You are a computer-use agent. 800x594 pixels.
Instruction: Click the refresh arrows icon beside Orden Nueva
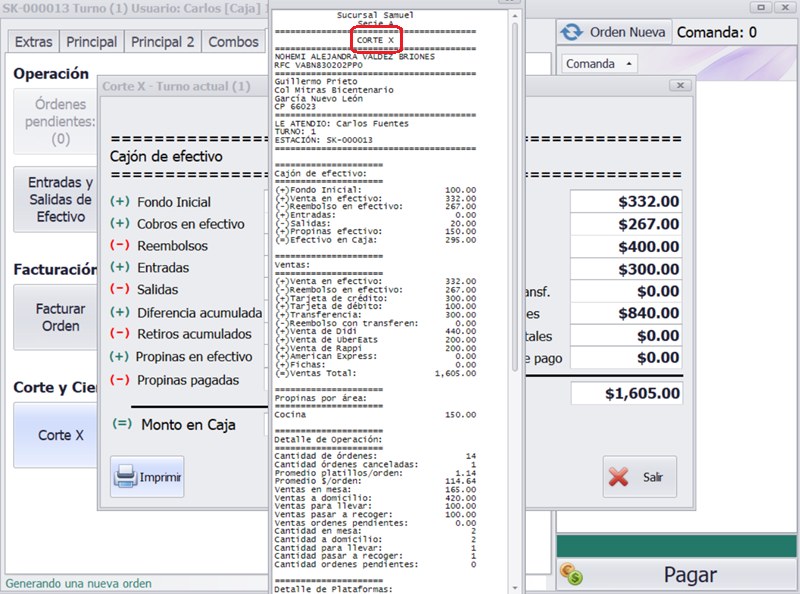click(x=572, y=32)
